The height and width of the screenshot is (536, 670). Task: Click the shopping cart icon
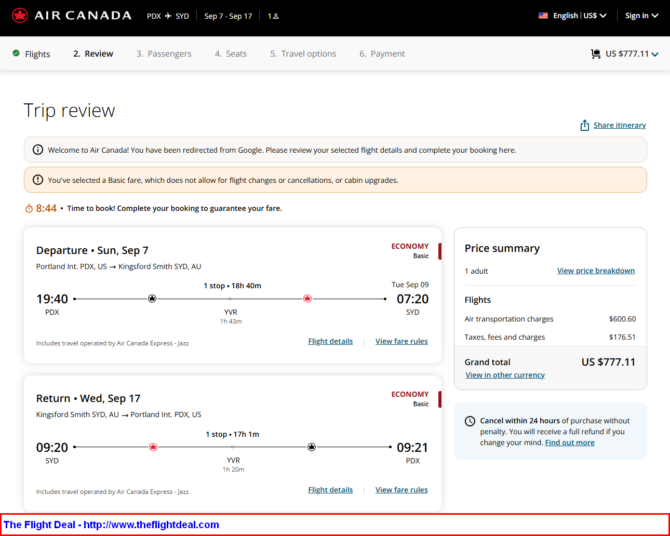click(595, 54)
